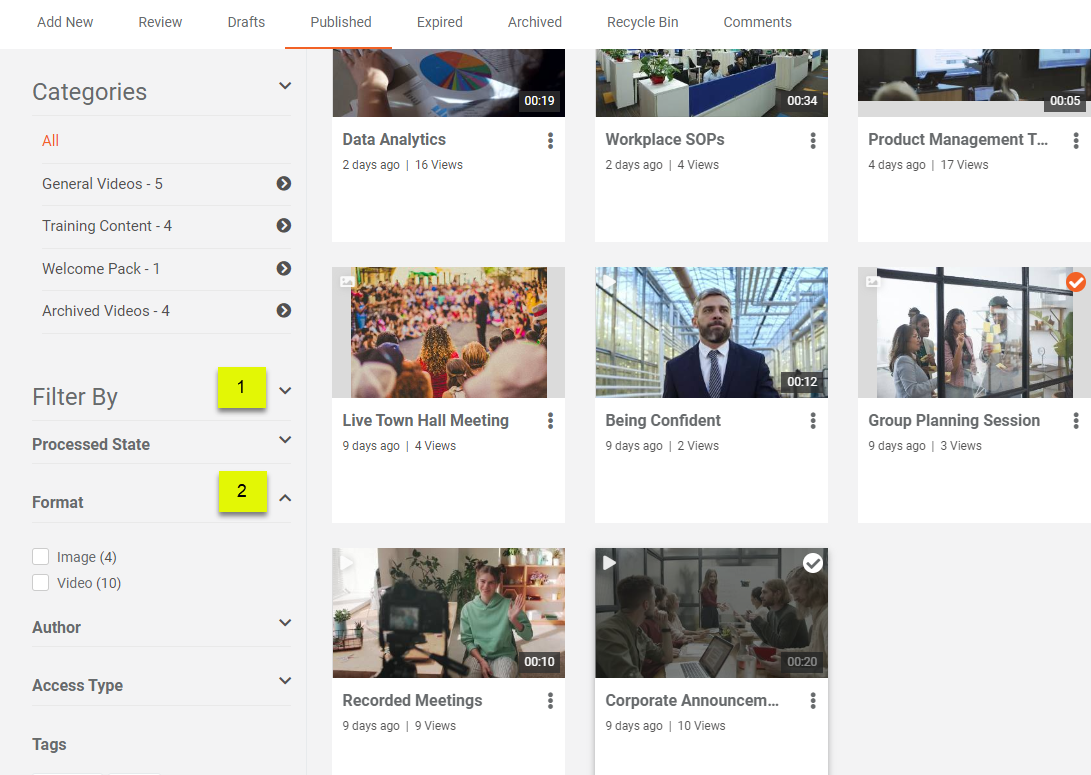Click arrow icon next to General Videos

284,184
